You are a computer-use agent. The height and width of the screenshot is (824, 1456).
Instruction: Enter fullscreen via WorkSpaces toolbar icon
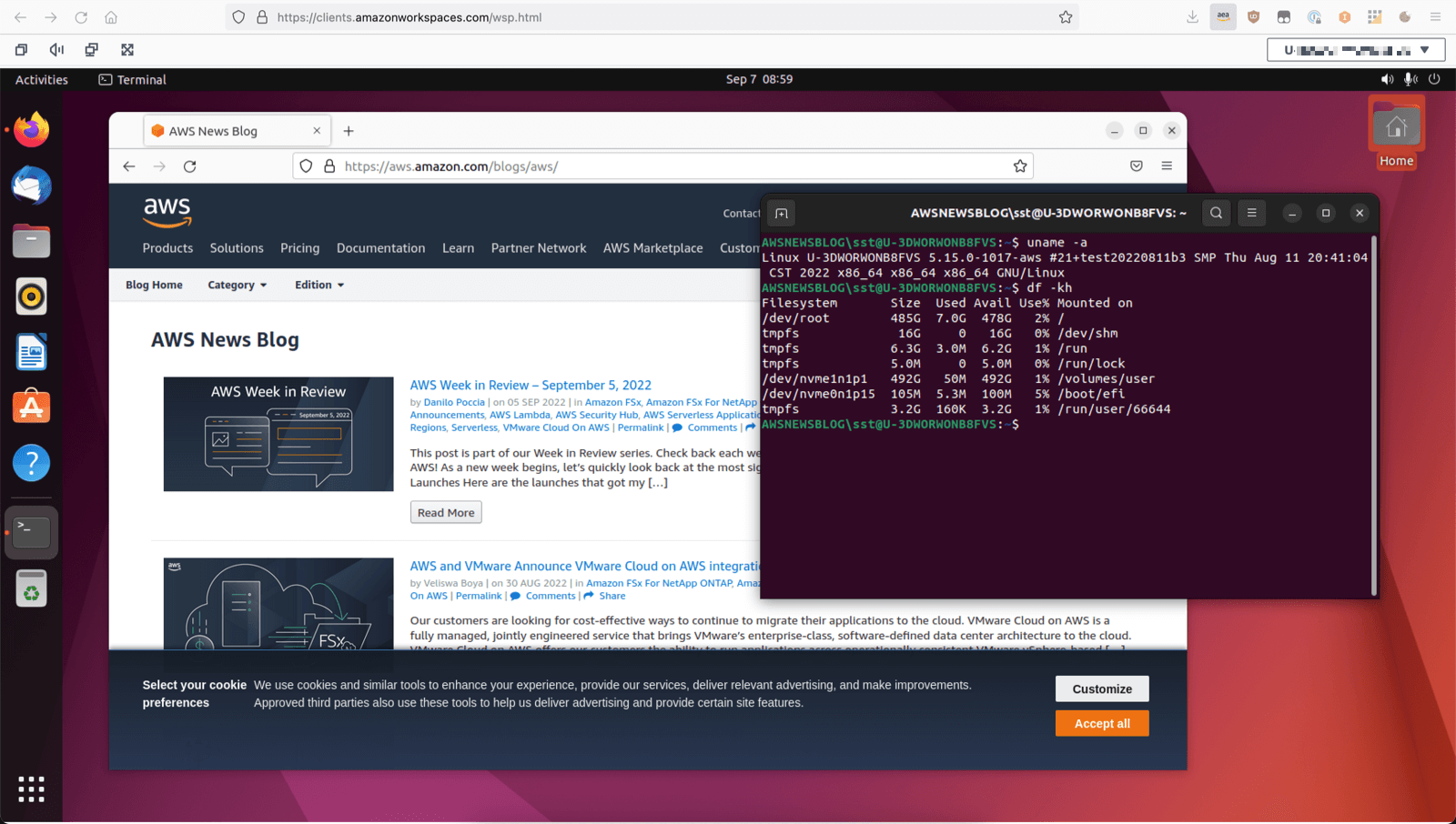[127, 49]
